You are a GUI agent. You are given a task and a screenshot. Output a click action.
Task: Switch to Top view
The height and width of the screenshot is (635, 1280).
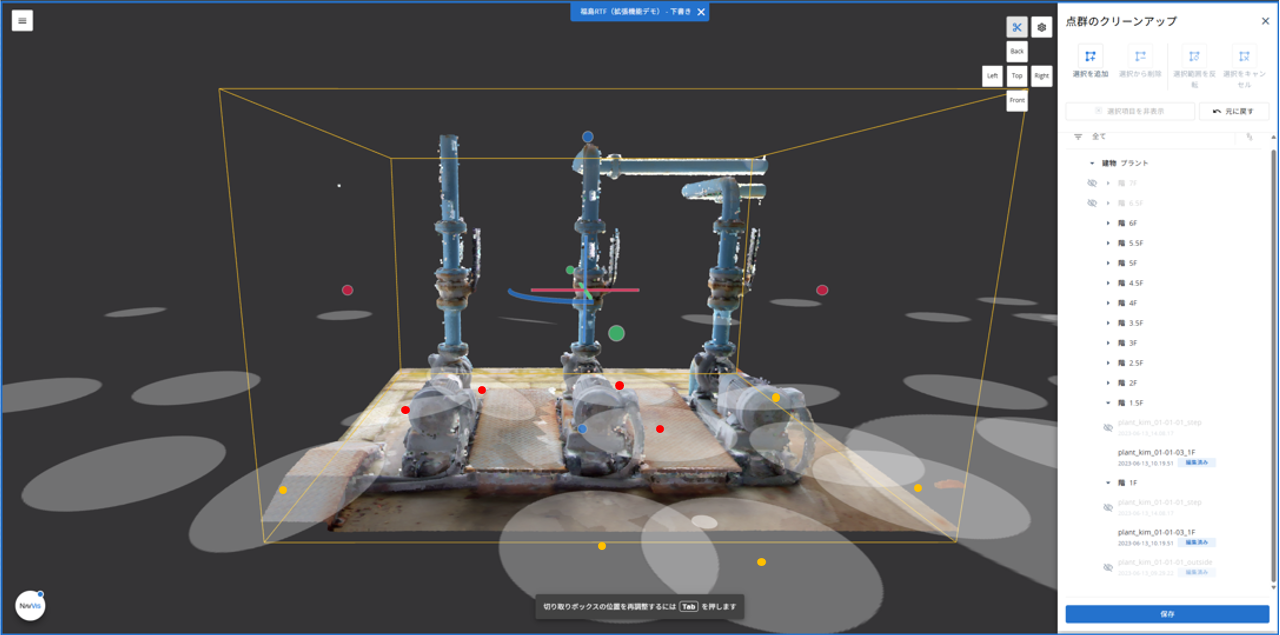pos(1017,76)
